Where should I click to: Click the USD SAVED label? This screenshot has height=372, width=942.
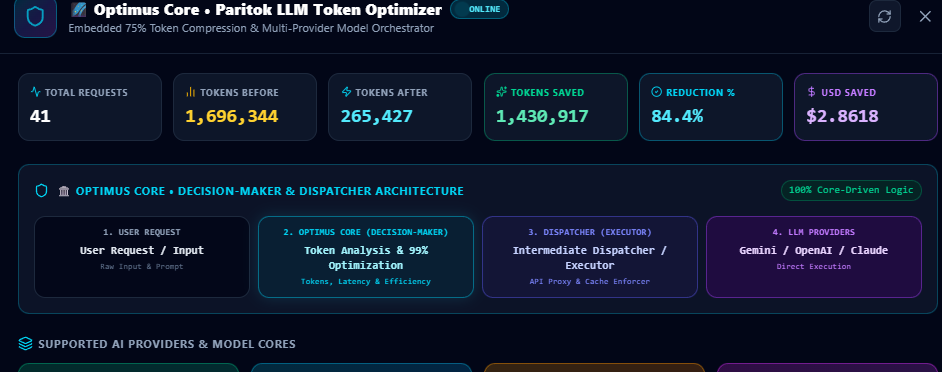tap(848, 93)
